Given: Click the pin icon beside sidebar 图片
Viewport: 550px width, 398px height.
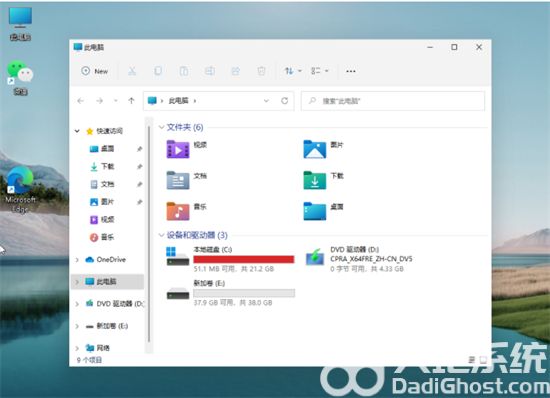Looking at the screenshot, I should pyautogui.click(x=140, y=202).
